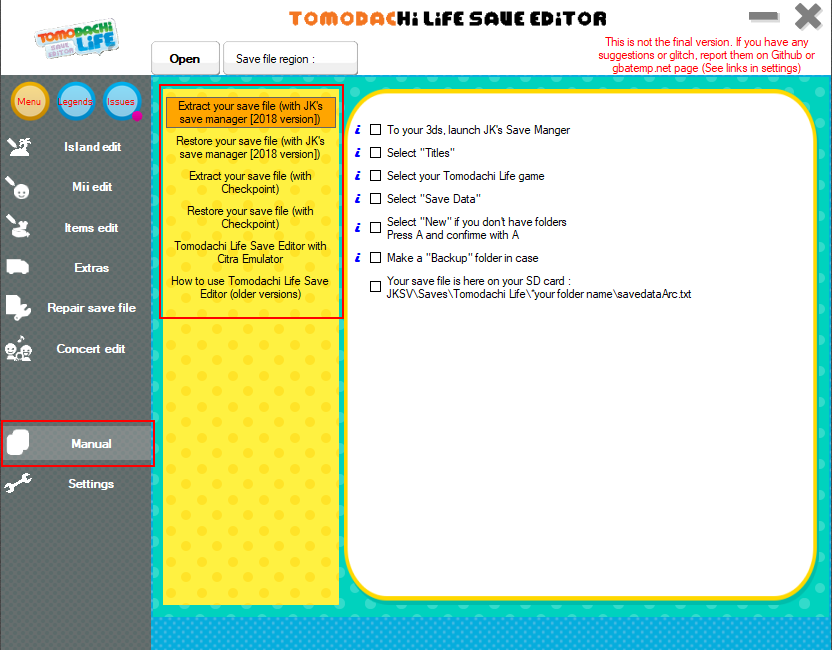The image size is (832, 650).
Task: Click the Tomodachi Life logo
Action: pyautogui.click(x=77, y=39)
